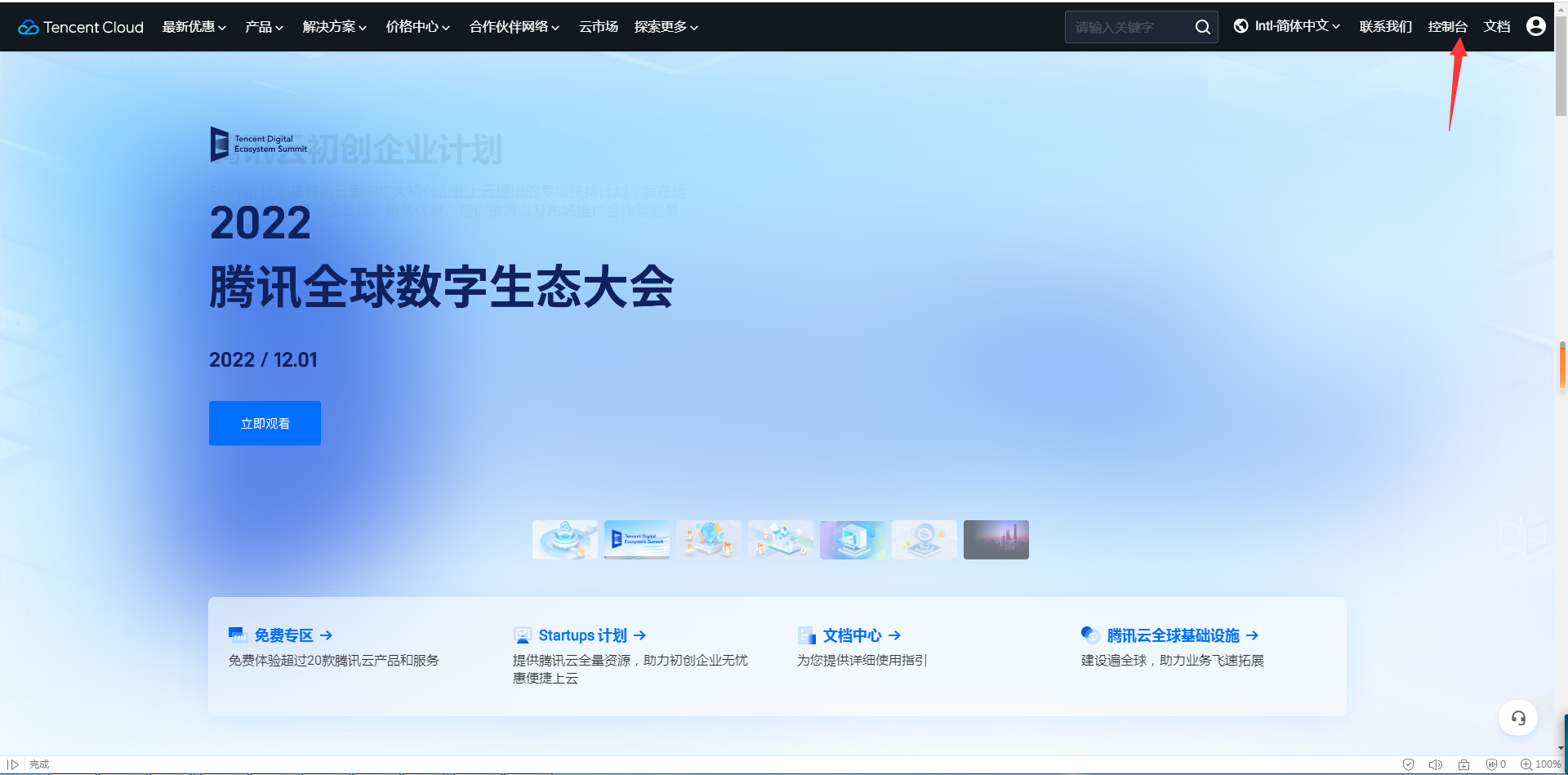
Task: Click the status bar first-aid toolbox icon
Action: pyautogui.click(x=1463, y=764)
